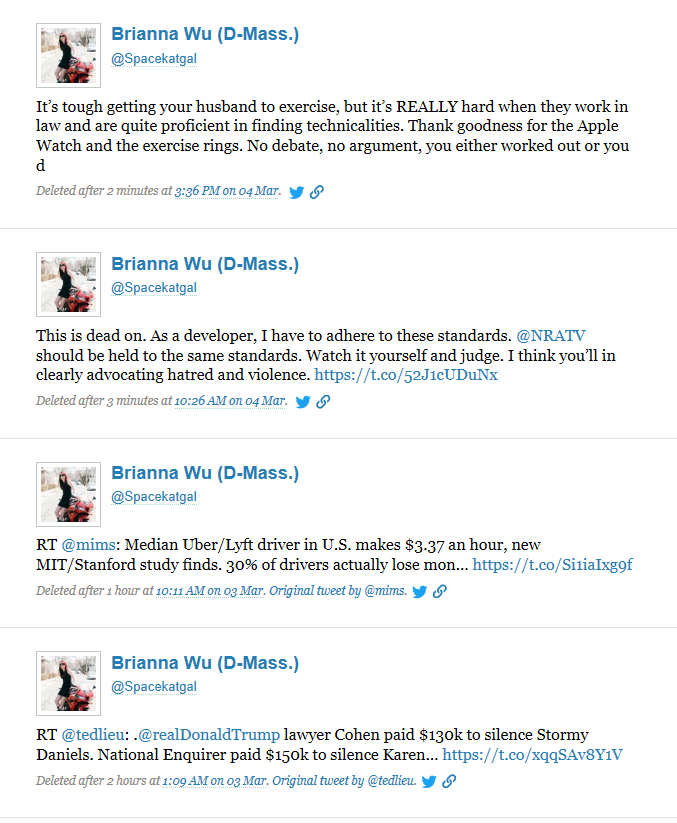Click permalink chain icon on Apple Watch tweet

tap(316, 192)
